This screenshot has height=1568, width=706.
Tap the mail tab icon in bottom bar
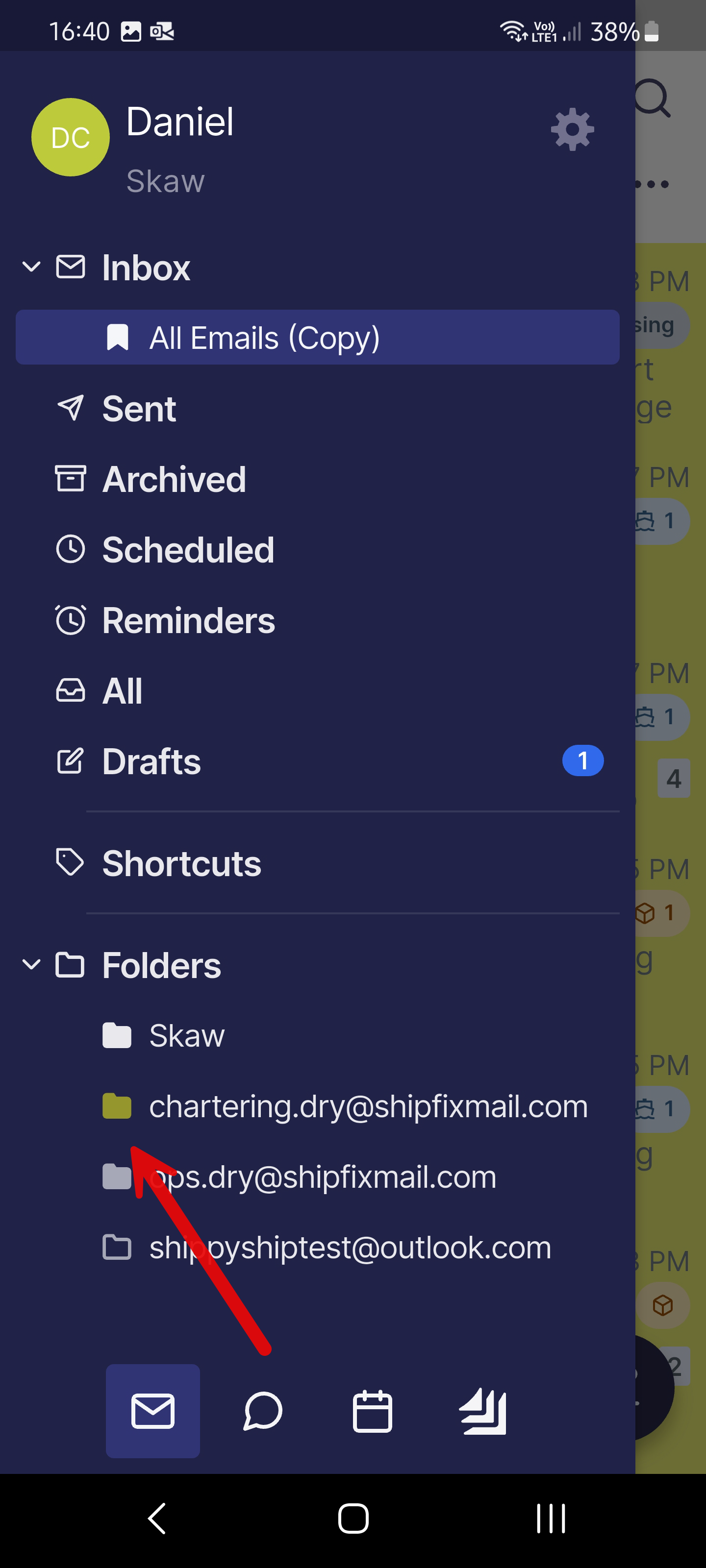(x=153, y=1410)
